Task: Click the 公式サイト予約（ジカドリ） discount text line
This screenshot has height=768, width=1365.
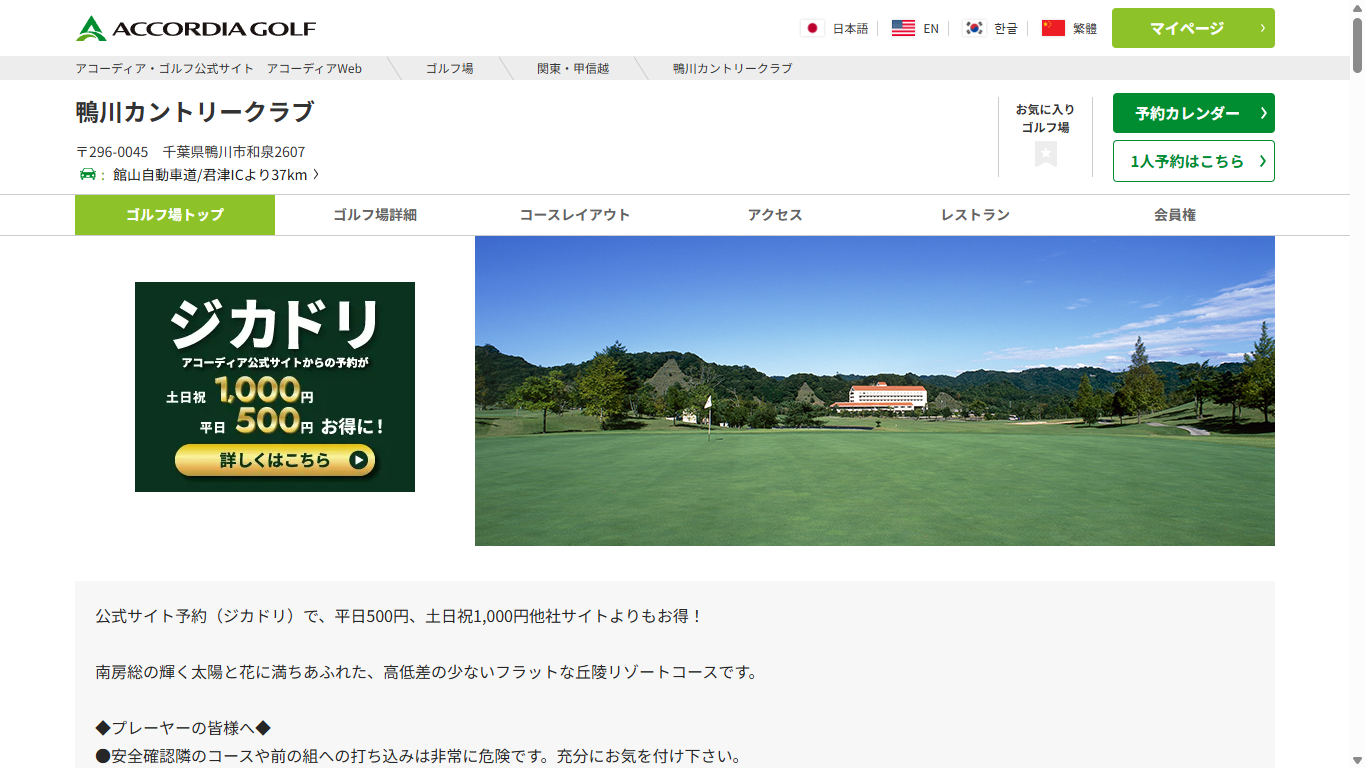Action: pyautogui.click(x=400, y=616)
